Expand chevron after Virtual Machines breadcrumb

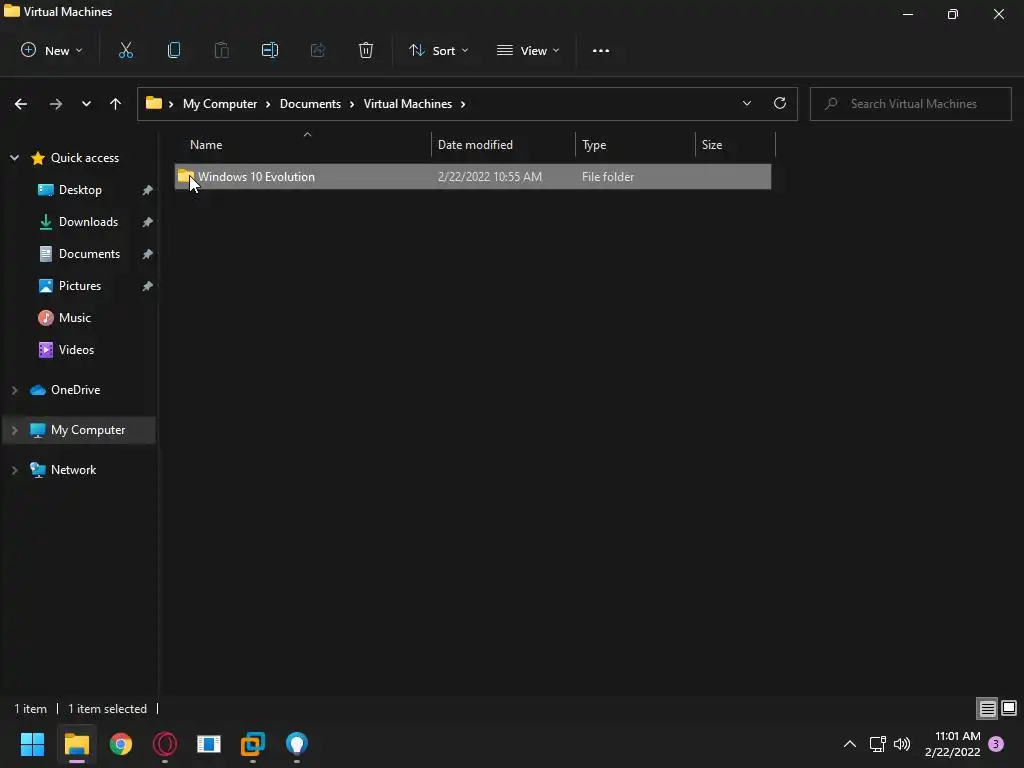click(x=463, y=104)
